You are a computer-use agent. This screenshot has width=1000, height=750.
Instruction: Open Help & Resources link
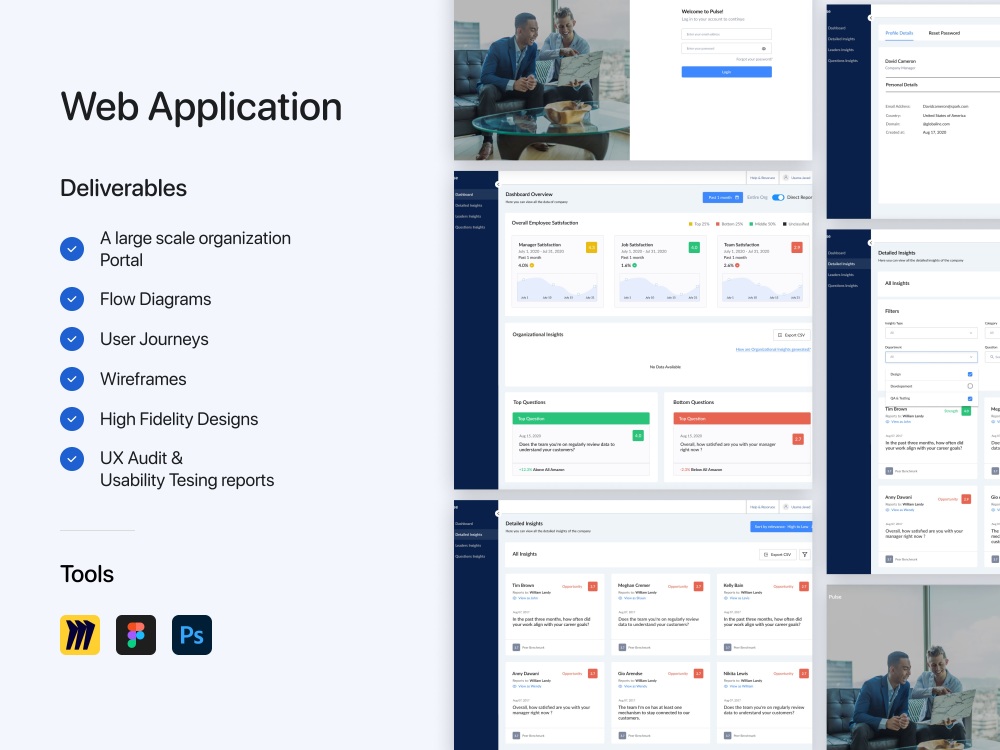point(763,507)
